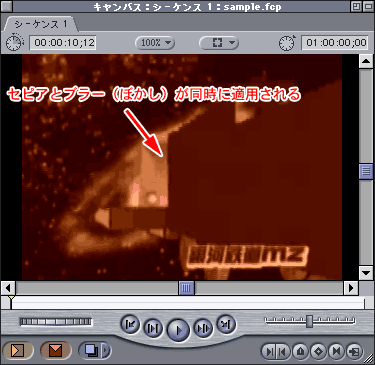The width and height of the screenshot is (375, 365).
Task: Click the Play In to Out button
Action: (153, 328)
